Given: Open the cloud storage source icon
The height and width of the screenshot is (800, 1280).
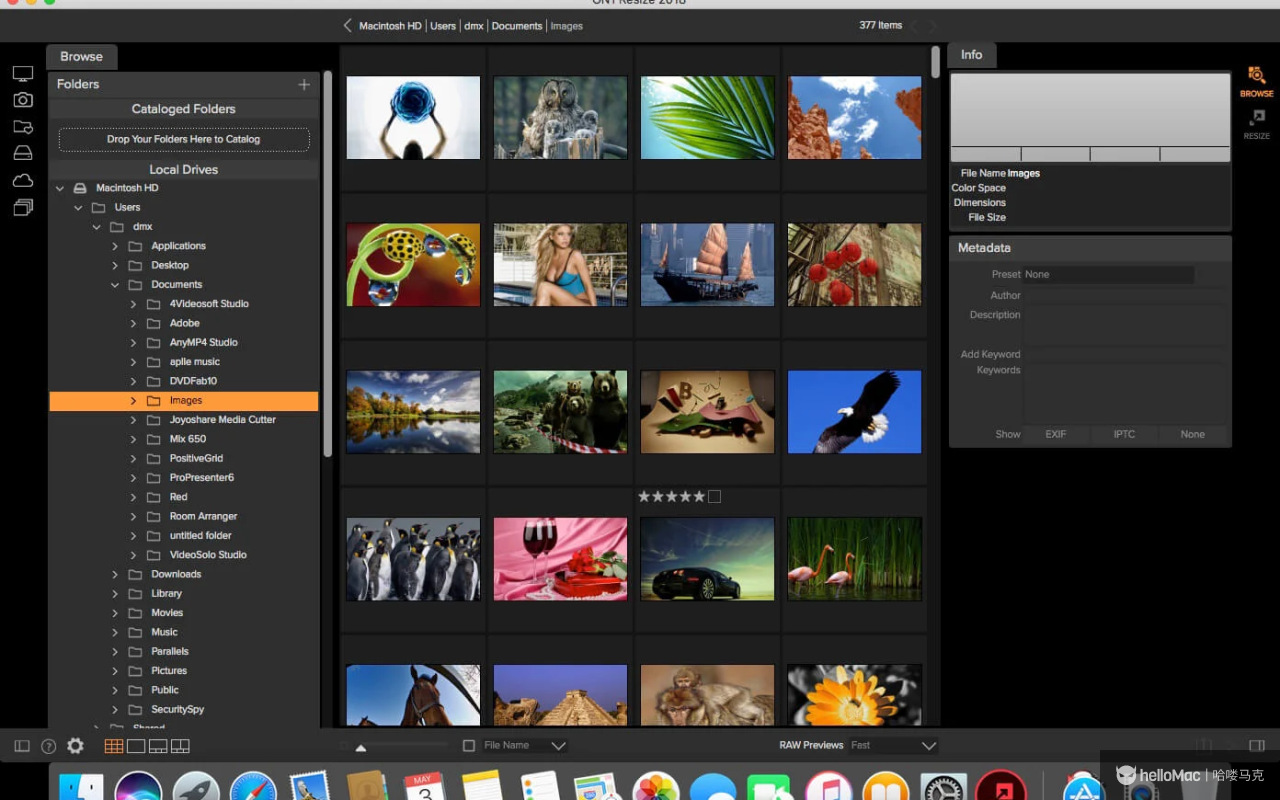Looking at the screenshot, I should tap(22, 180).
